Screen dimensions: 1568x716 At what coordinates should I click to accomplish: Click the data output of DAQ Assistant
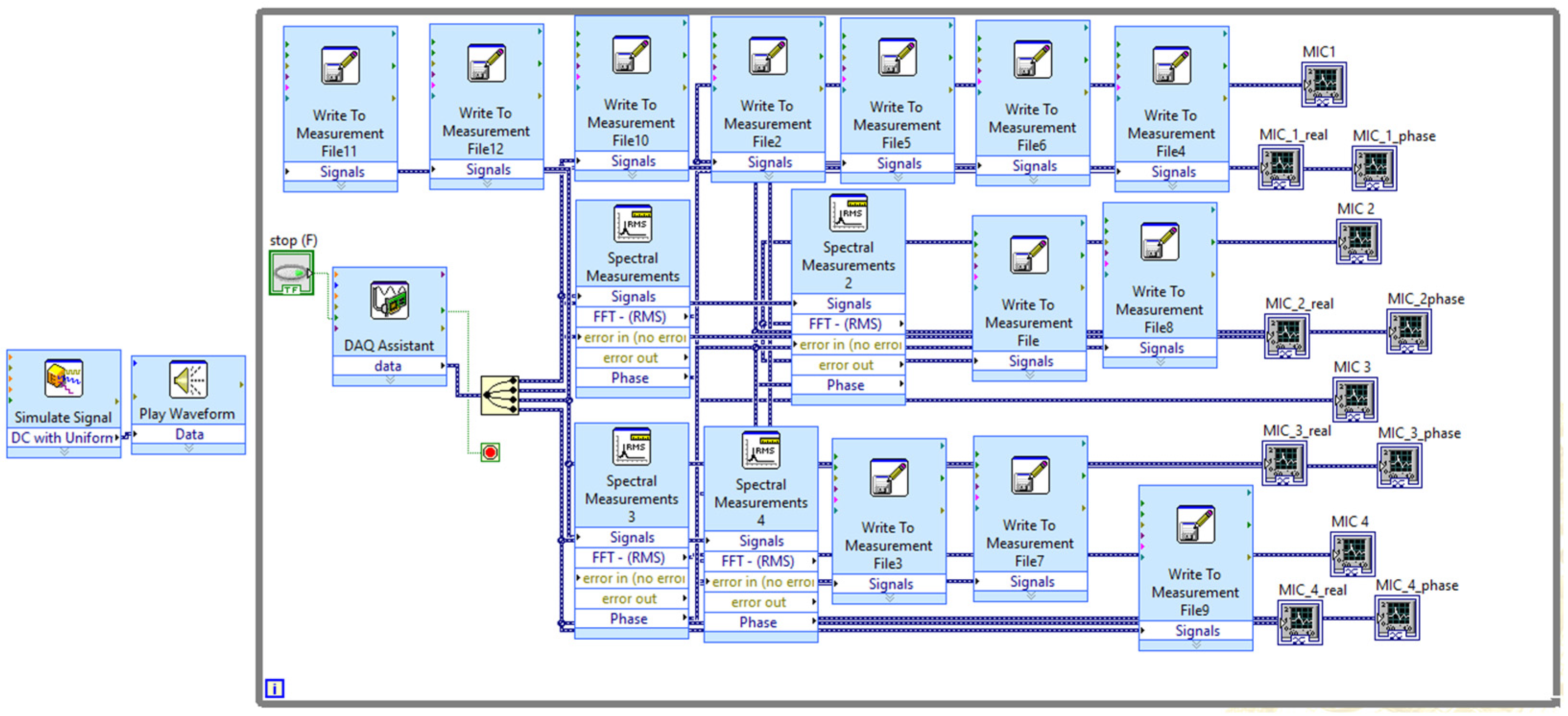(388, 366)
